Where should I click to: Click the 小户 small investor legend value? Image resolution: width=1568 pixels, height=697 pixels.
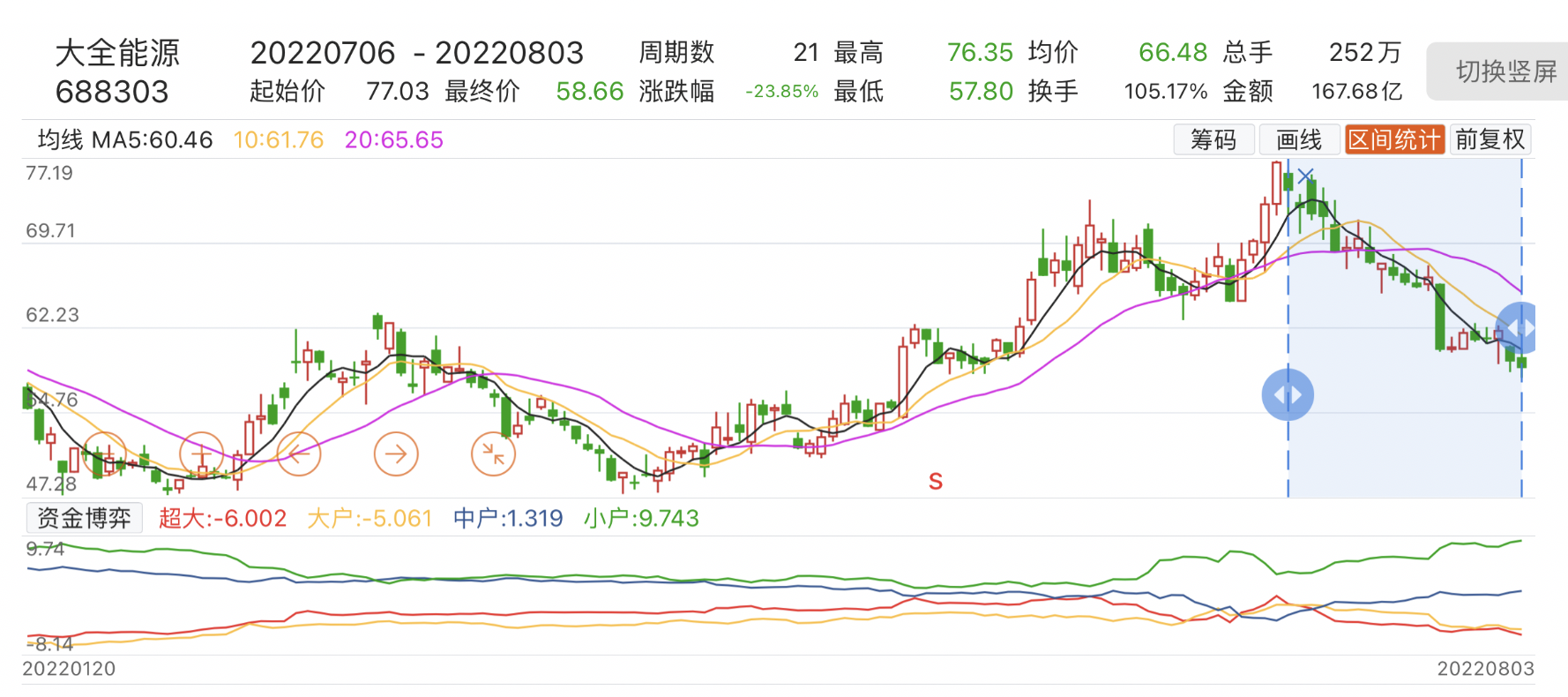pos(641,518)
